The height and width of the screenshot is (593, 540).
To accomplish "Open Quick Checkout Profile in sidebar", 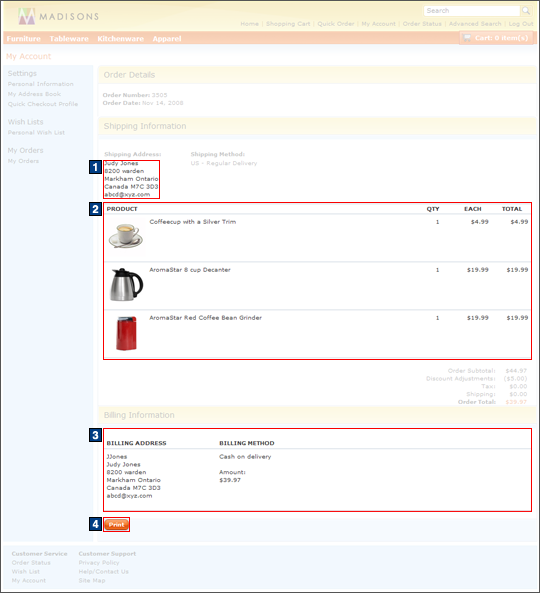I will [x=43, y=104].
